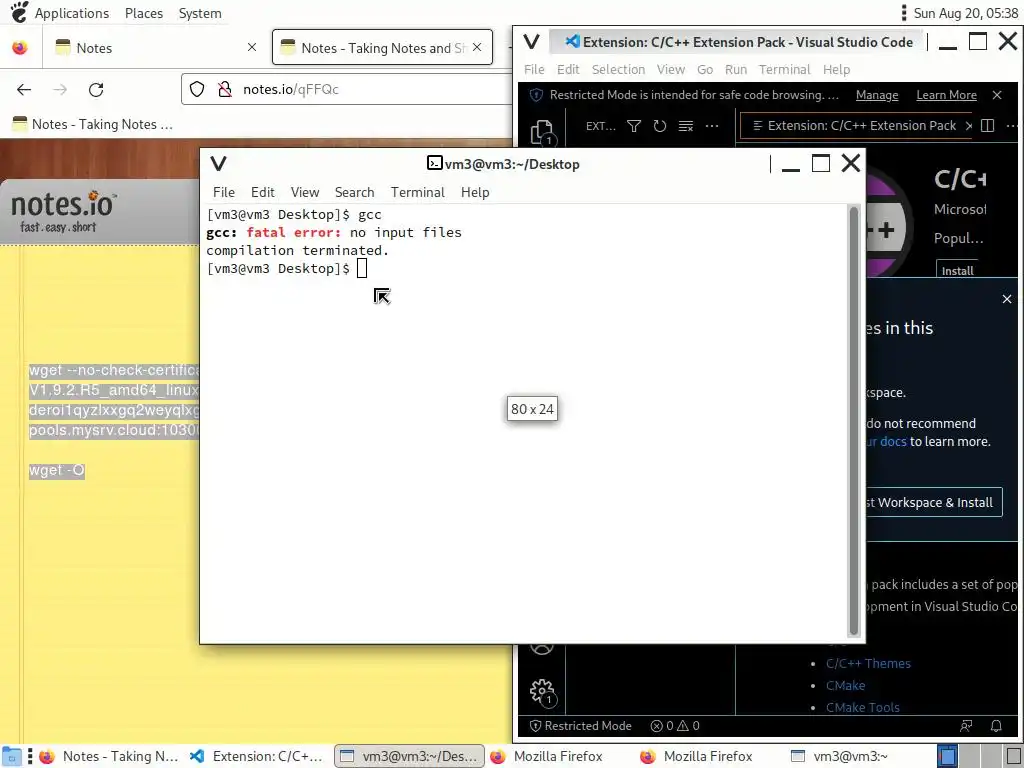Image resolution: width=1024 pixels, height=768 pixels.
Task: Open the VS Code Go menu
Action: click(705, 69)
